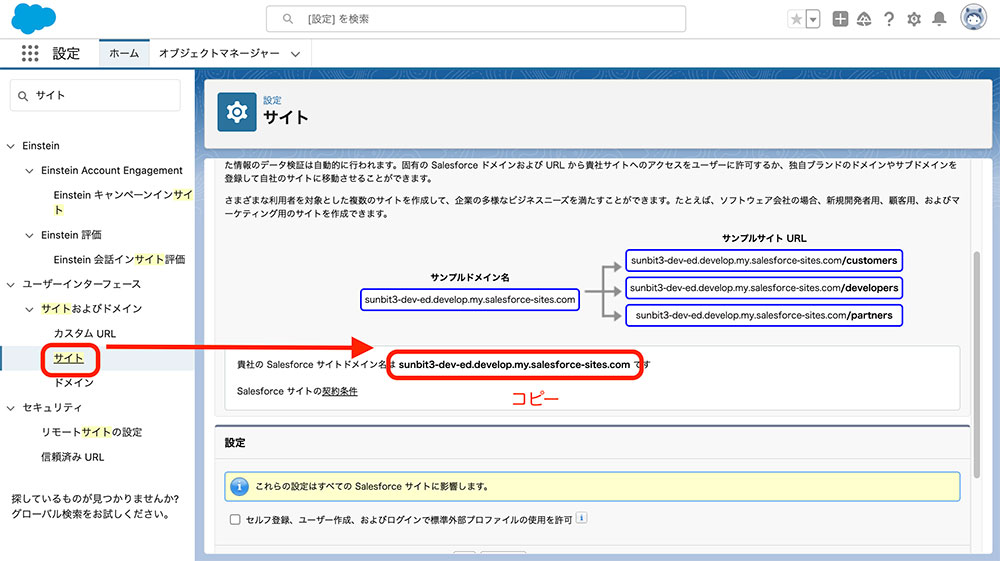The image size is (1000, 561).
Task: Open ドメイン in the sidebar
Action: click(74, 382)
